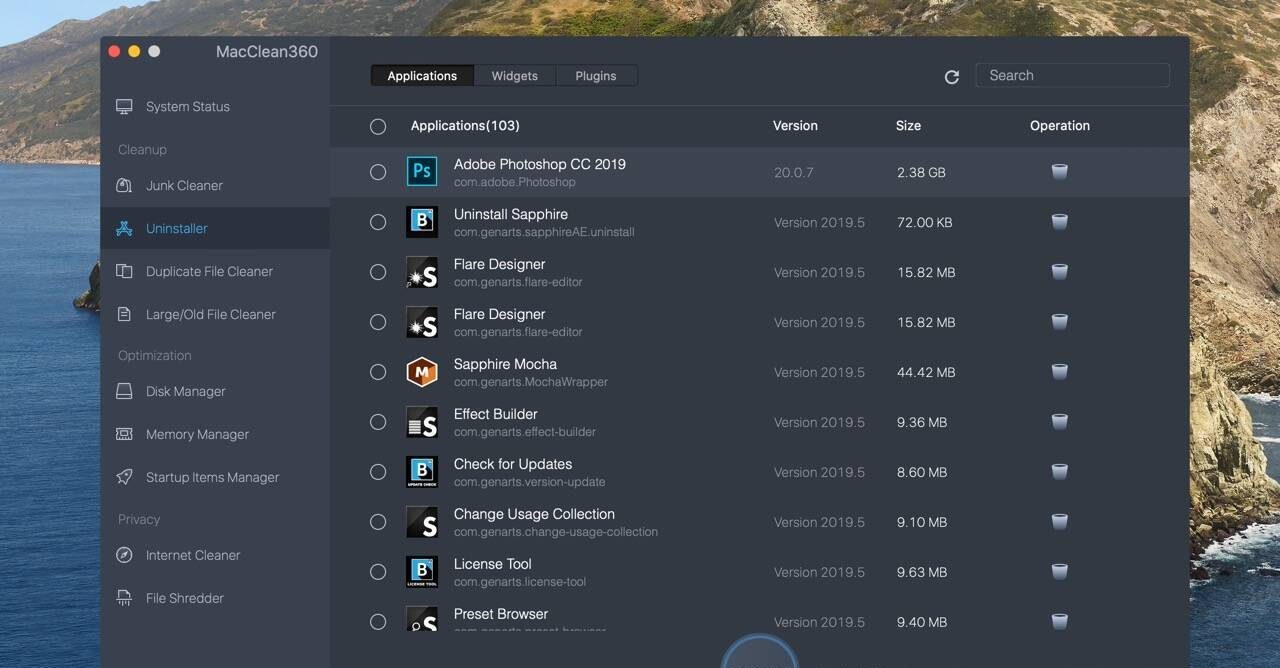Click the Operation column header

1060,126
